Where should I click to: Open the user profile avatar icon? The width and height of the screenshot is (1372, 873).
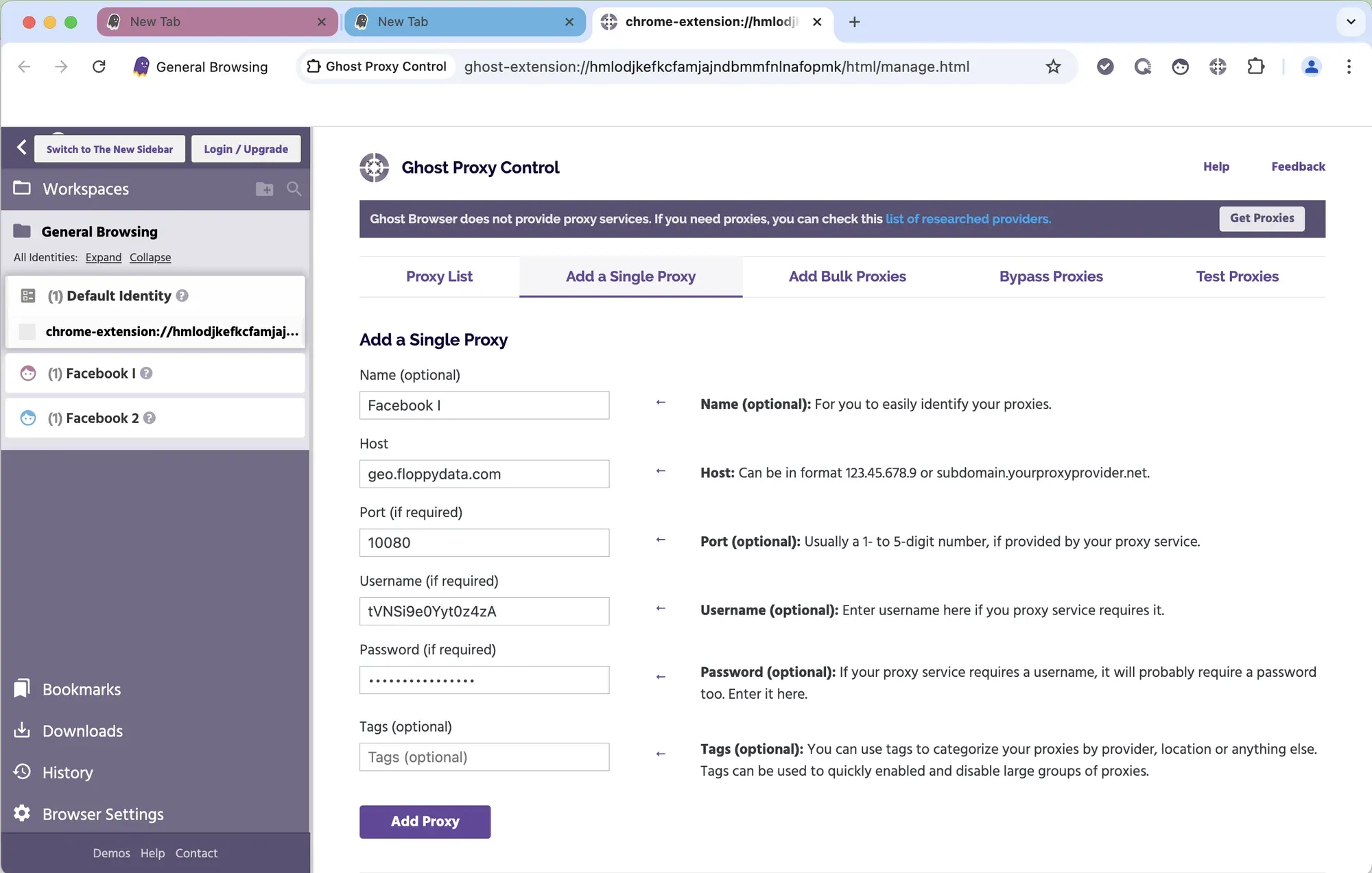(x=1311, y=67)
